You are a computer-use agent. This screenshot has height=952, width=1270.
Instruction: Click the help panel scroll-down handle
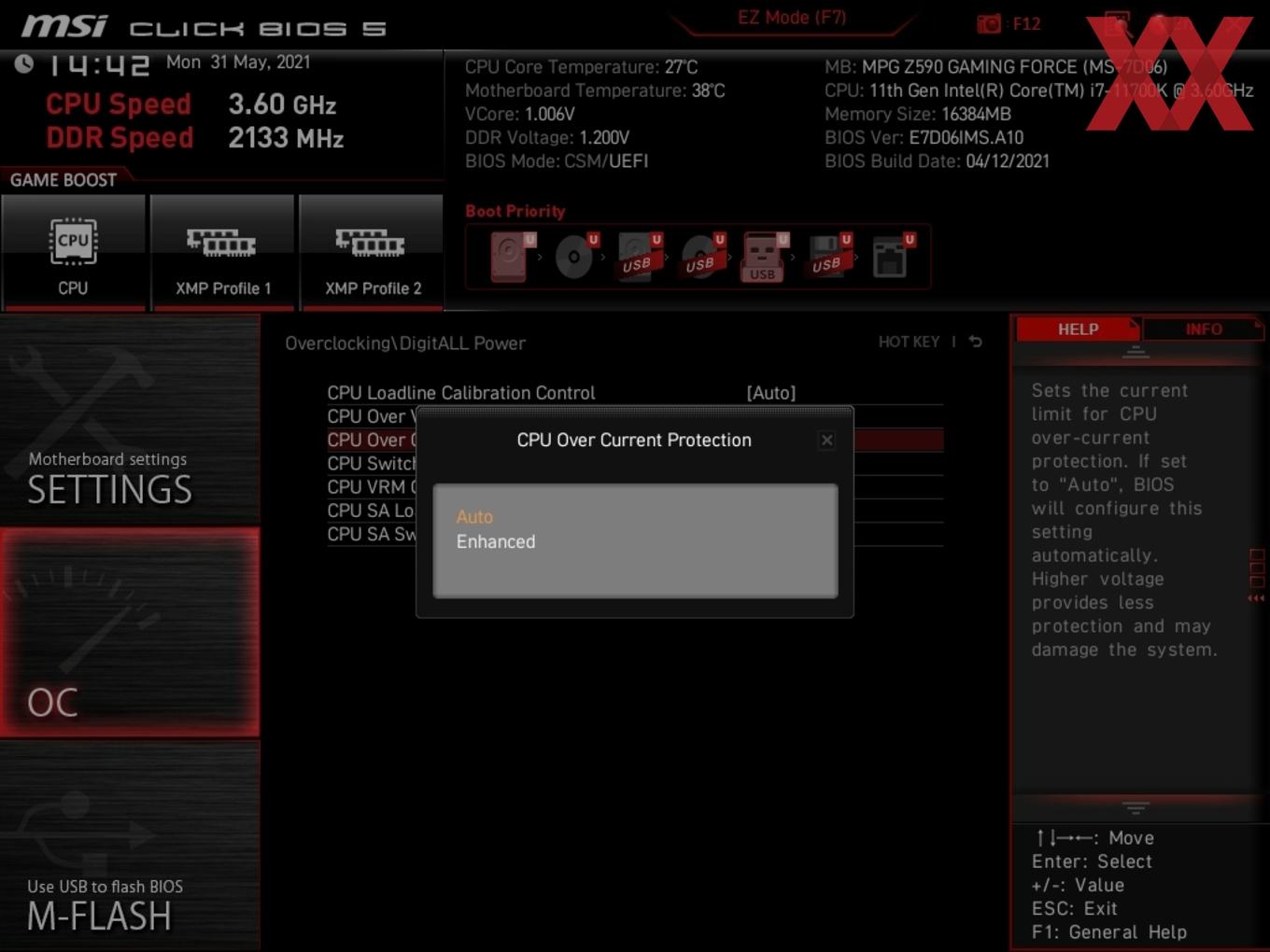click(x=1136, y=807)
